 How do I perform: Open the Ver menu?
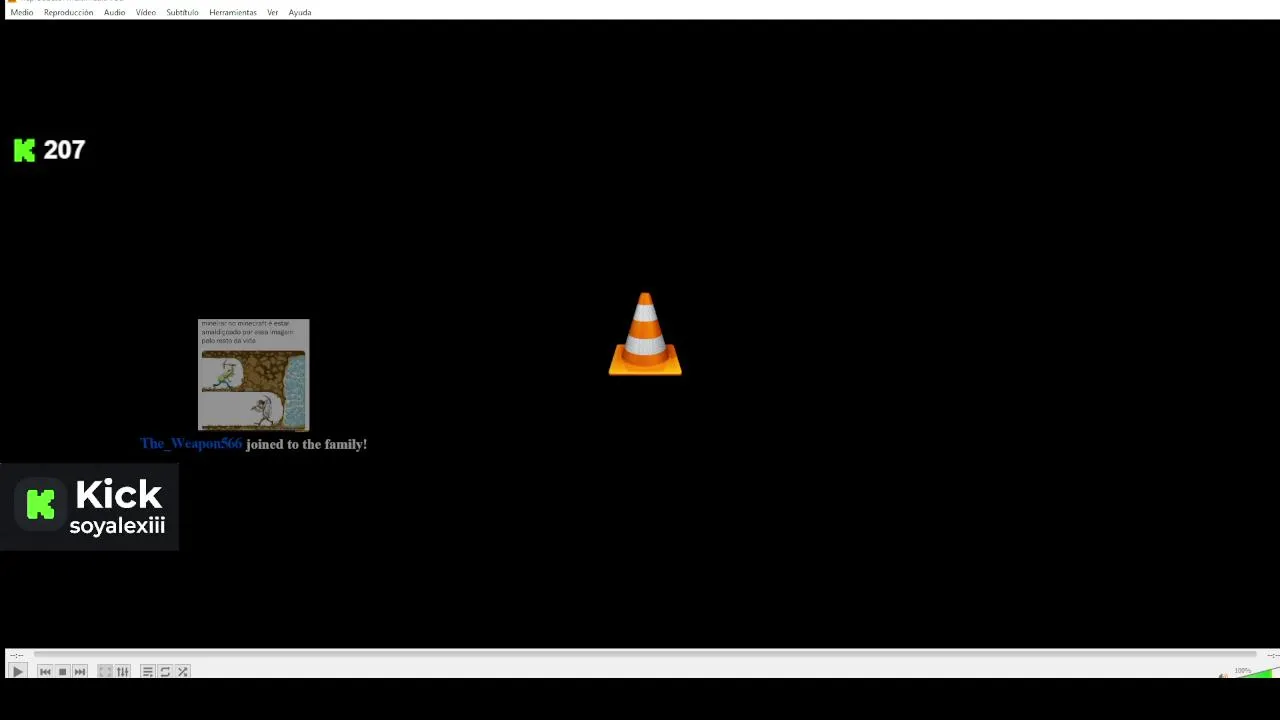point(272,12)
